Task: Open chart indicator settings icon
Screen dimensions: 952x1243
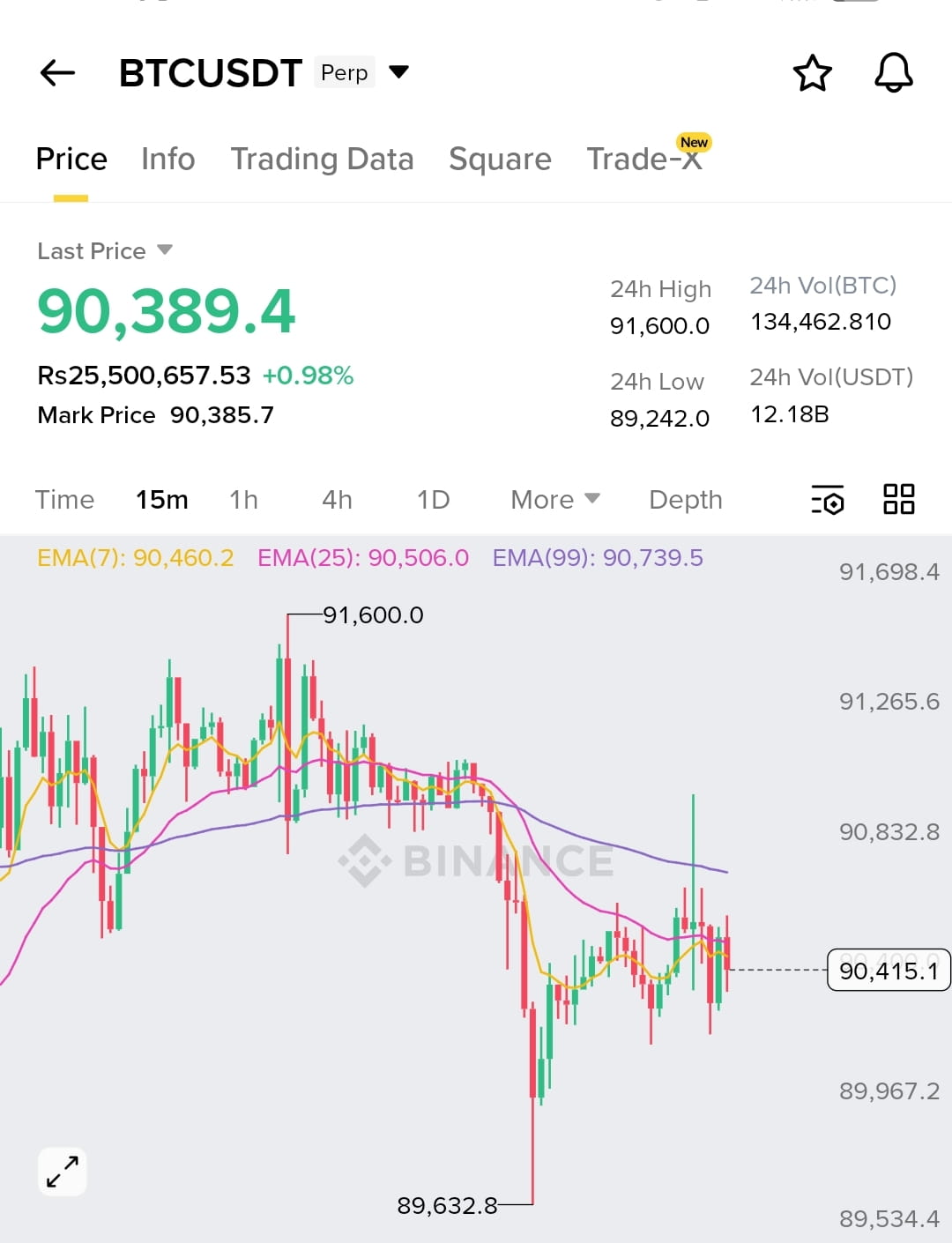Action: pyautogui.click(x=827, y=500)
